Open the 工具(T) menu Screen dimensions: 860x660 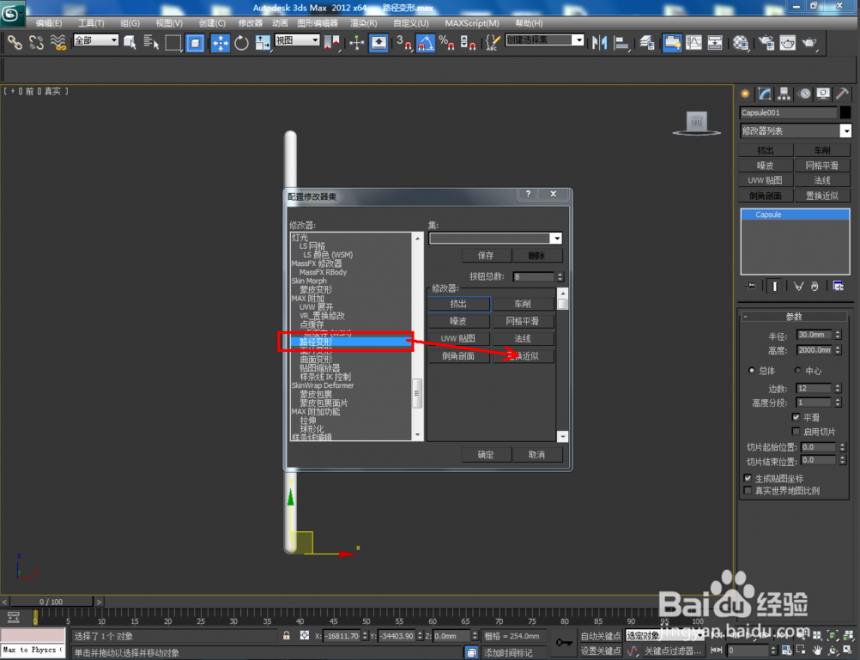coord(91,23)
